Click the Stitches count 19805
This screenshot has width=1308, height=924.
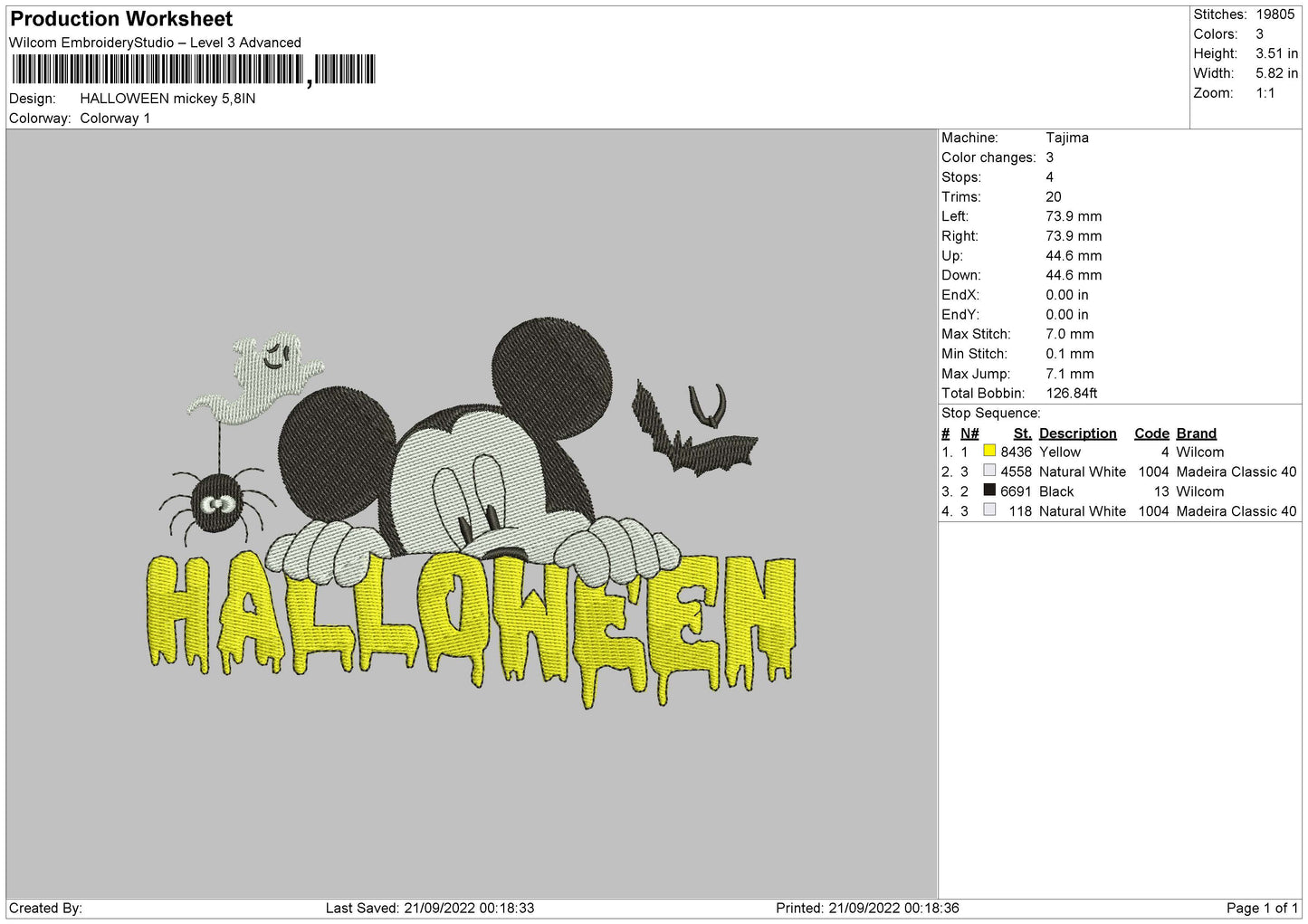[x=1275, y=14]
